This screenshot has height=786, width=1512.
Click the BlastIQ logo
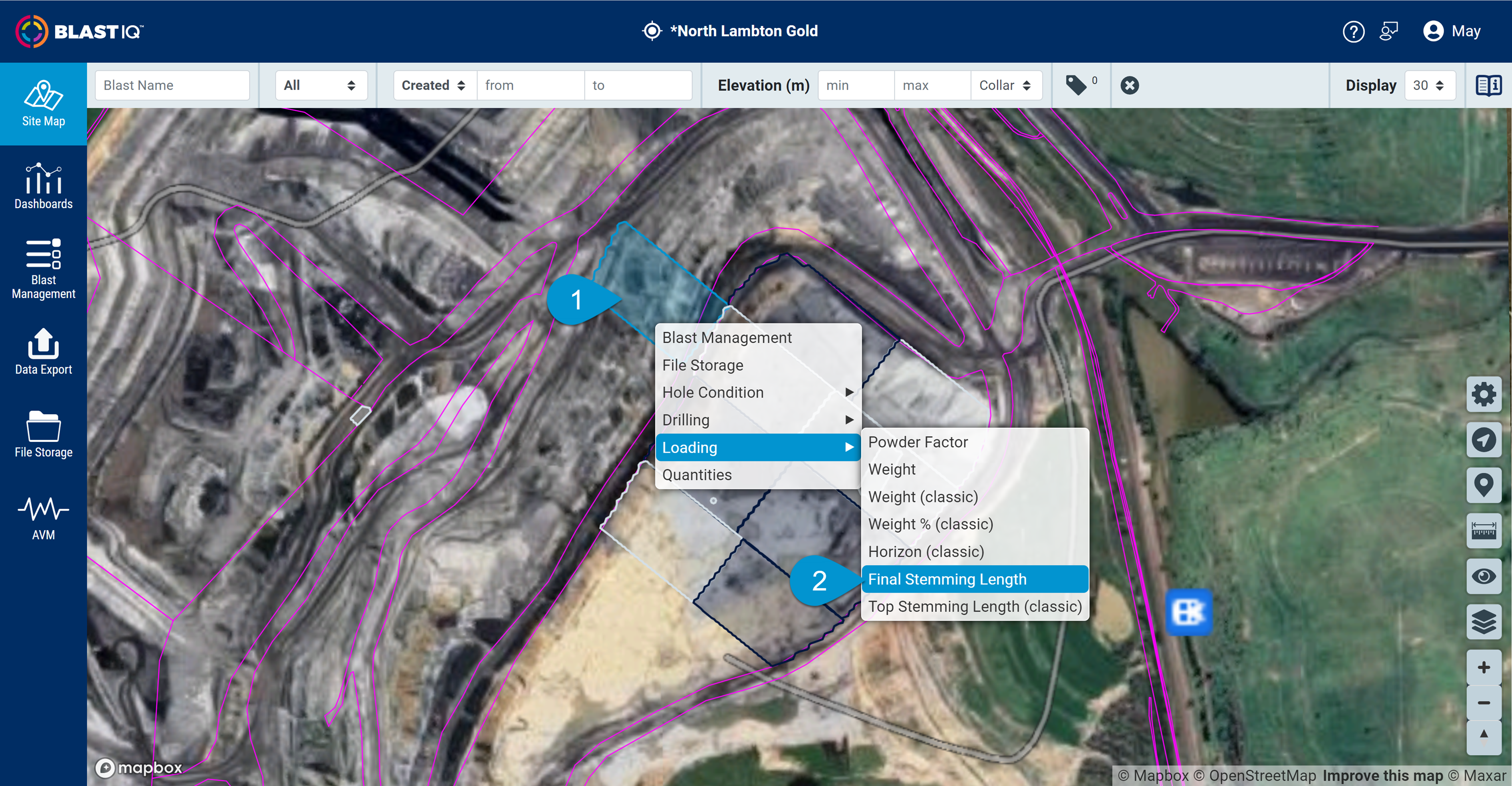[80, 31]
